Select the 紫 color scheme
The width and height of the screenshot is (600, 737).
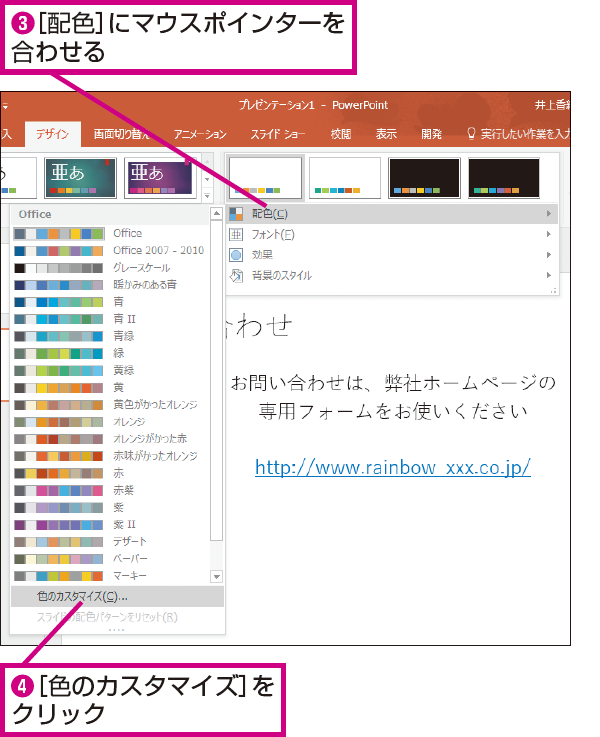point(110,508)
